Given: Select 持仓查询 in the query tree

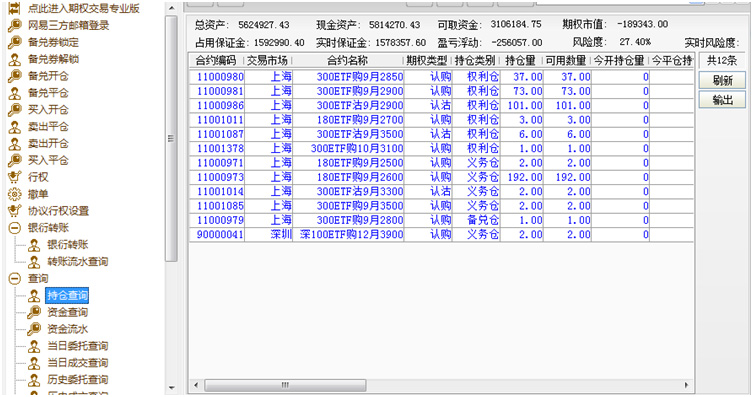Looking at the screenshot, I should pos(67,295).
